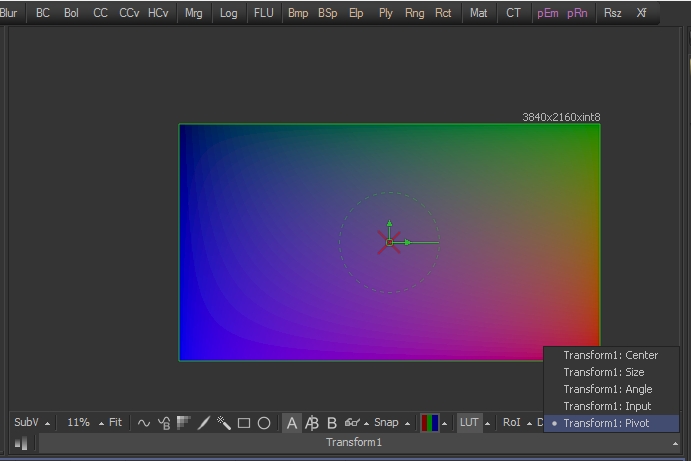
Task: Click the Bol toolbar button
Action: click(71, 13)
